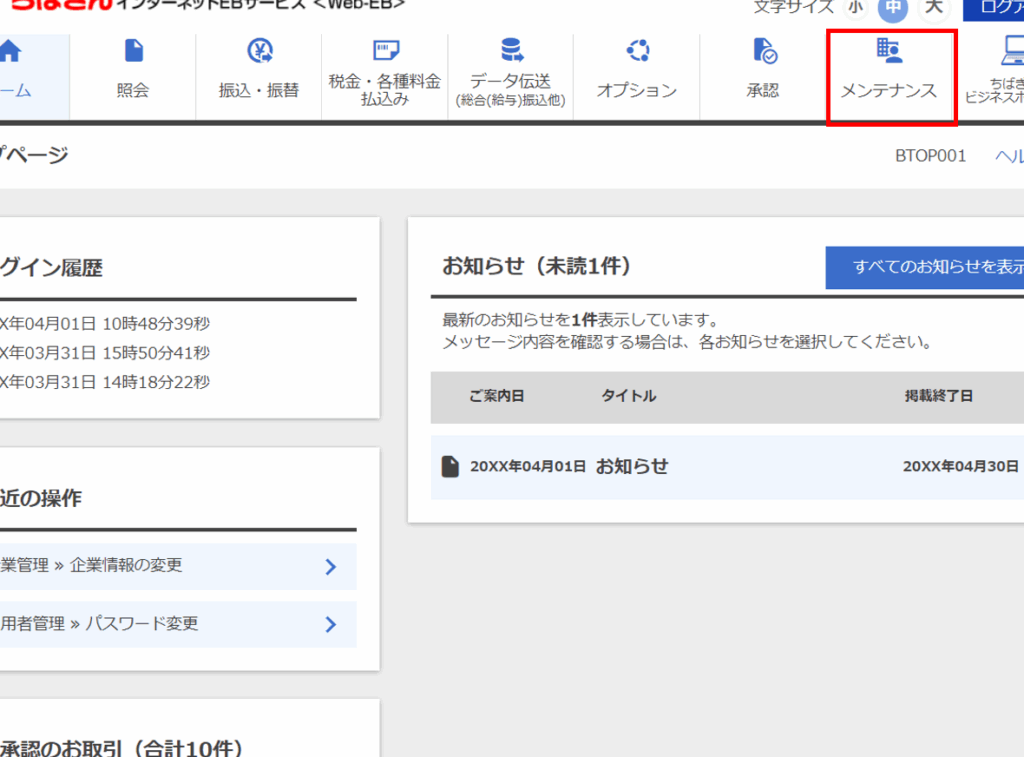This screenshot has width=1024, height=757.
Task: Open the お知らせ title link
Action: (x=632, y=466)
